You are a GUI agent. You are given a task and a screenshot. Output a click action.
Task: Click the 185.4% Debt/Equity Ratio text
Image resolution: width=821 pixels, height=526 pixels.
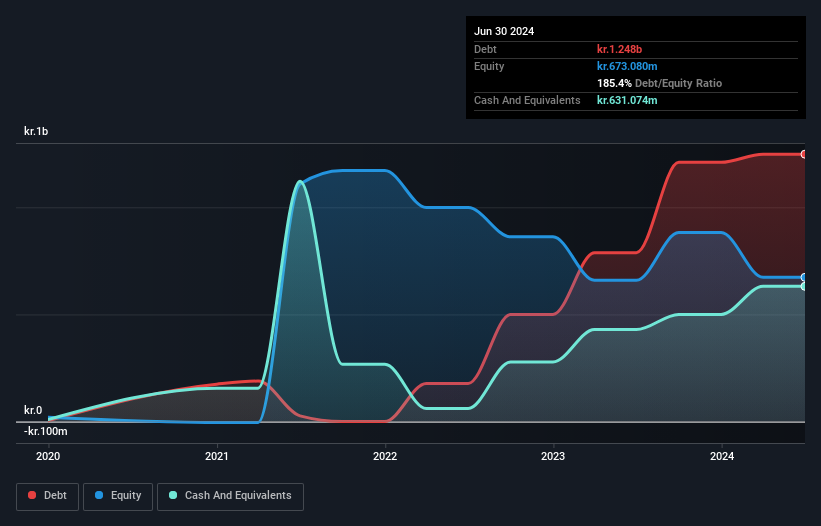[659, 83]
